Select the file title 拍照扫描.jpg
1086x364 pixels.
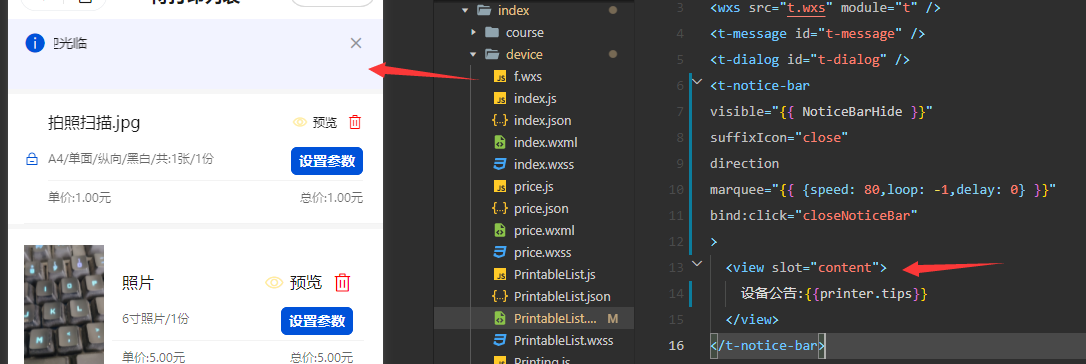pos(94,123)
